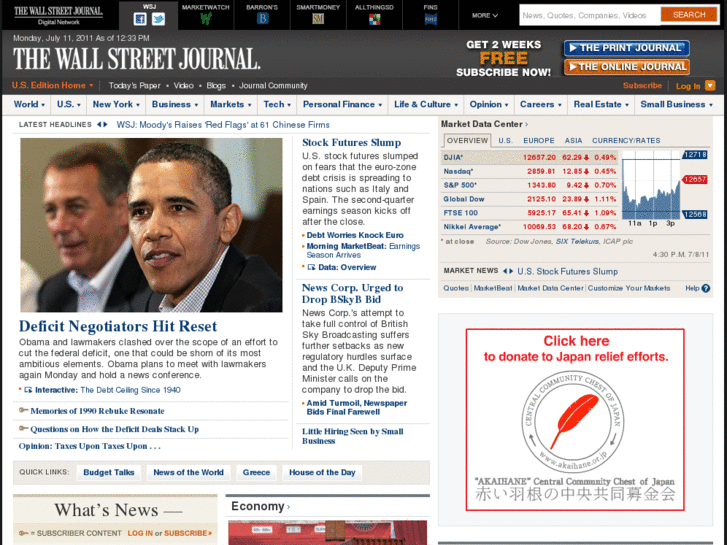Open the WSJ Twitter icon
The width and height of the screenshot is (727, 545).
point(159,19)
